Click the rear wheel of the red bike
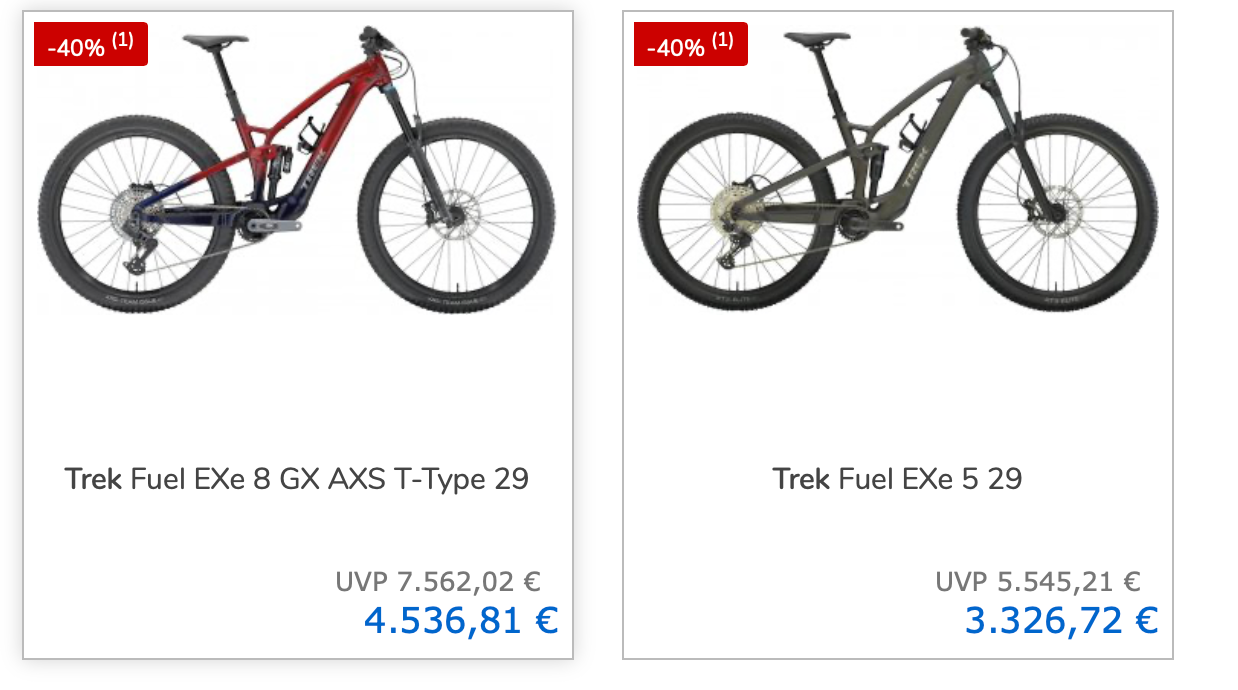The height and width of the screenshot is (690, 1238). 126,213
